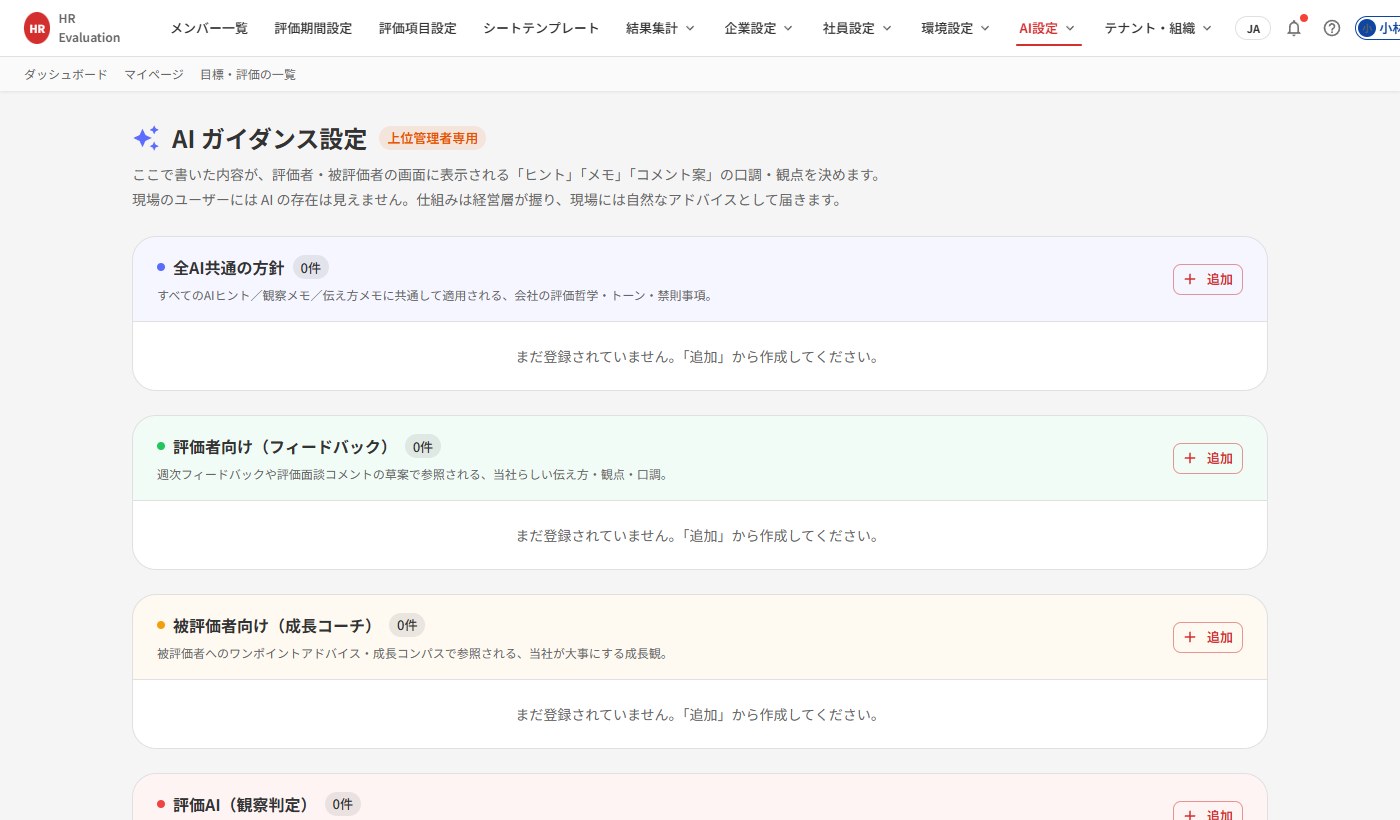Click 0件 badge next to 全AI共通の方針
This screenshot has width=1400, height=820.
tap(311, 268)
